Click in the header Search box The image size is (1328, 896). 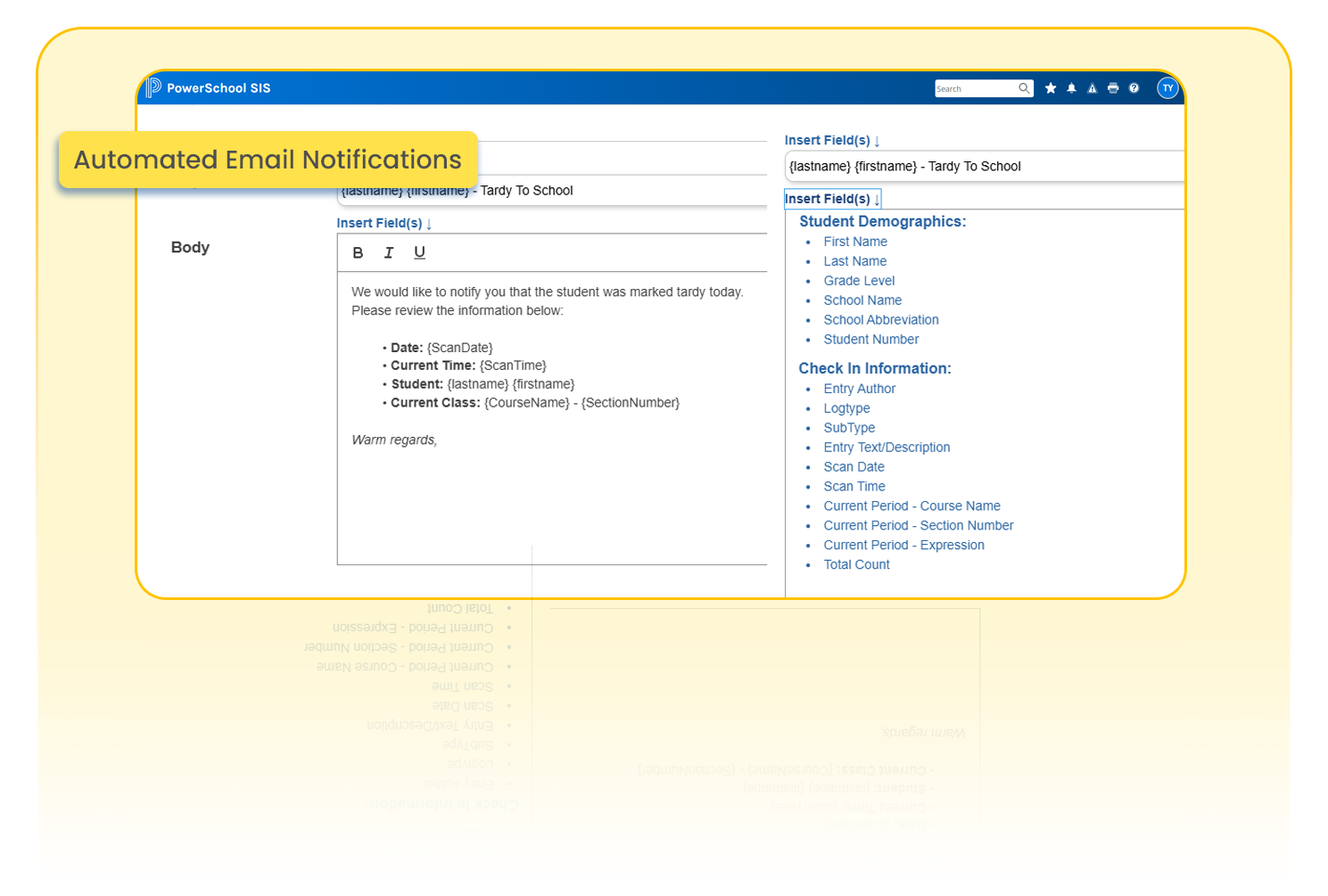975,88
